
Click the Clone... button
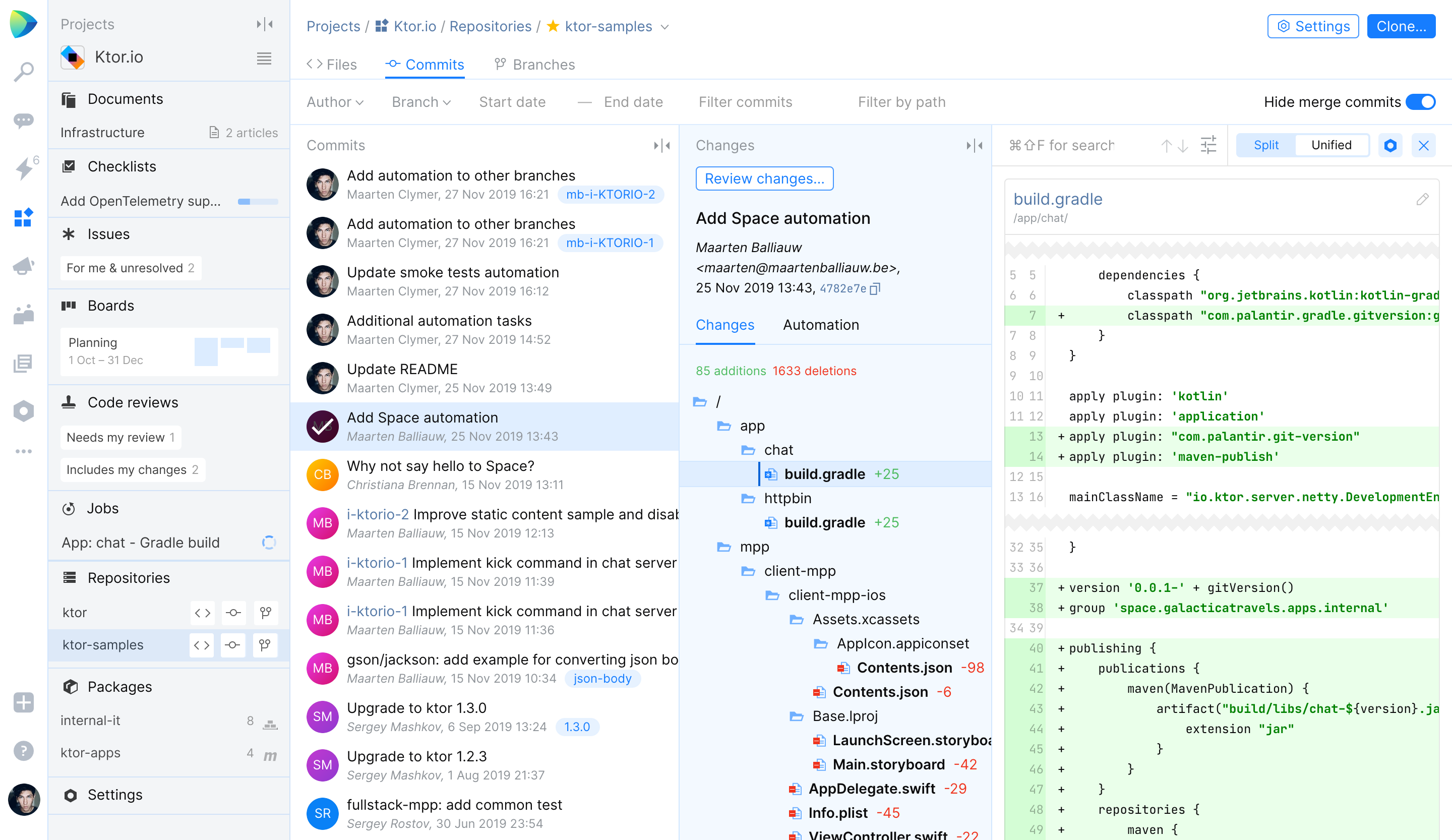coord(1401,27)
